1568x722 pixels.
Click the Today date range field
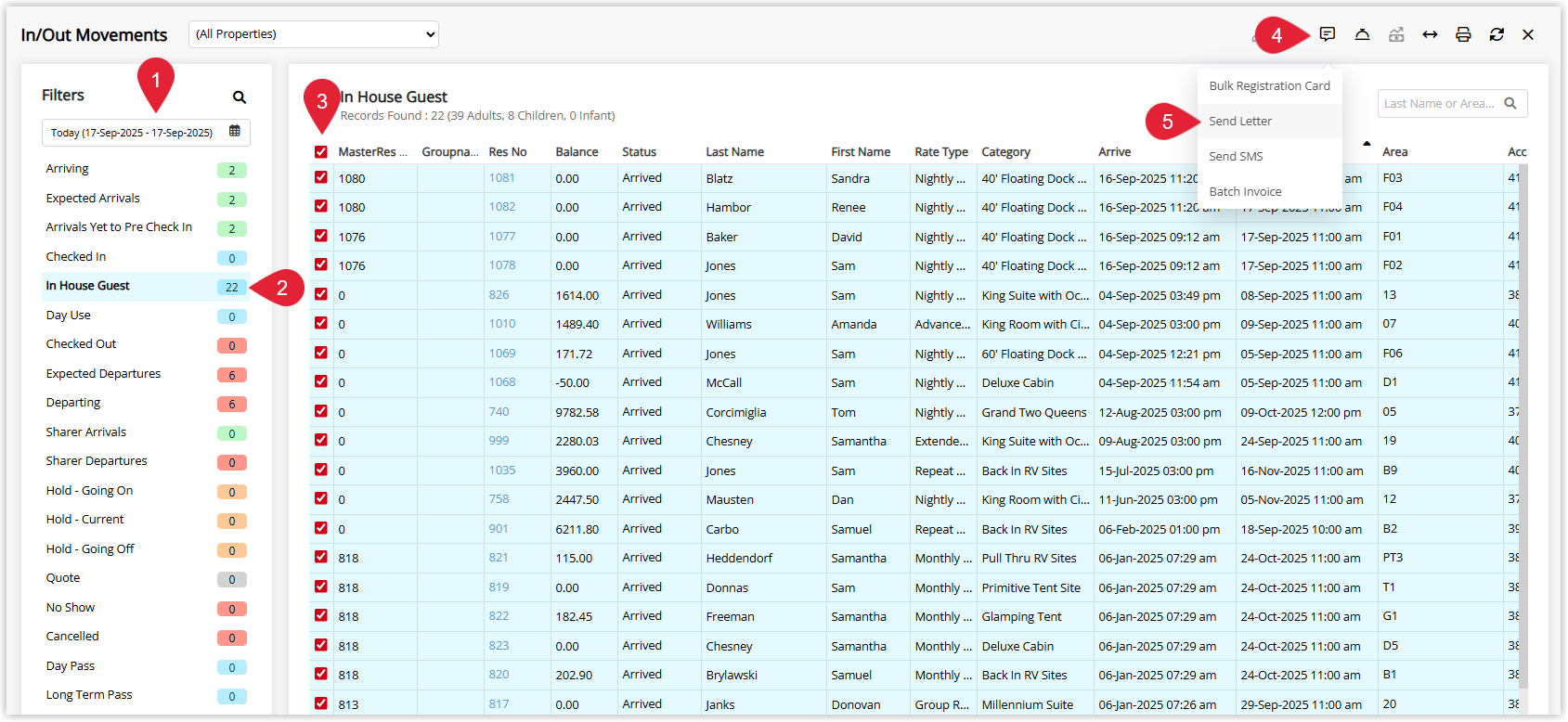point(146,133)
